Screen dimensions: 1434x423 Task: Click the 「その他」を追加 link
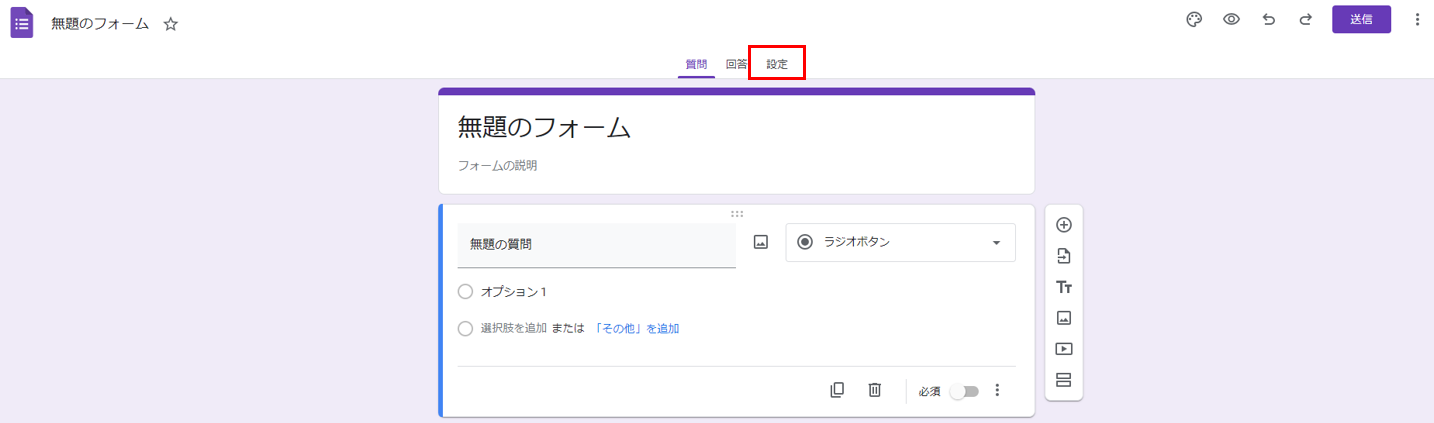pyautogui.click(x=636, y=328)
